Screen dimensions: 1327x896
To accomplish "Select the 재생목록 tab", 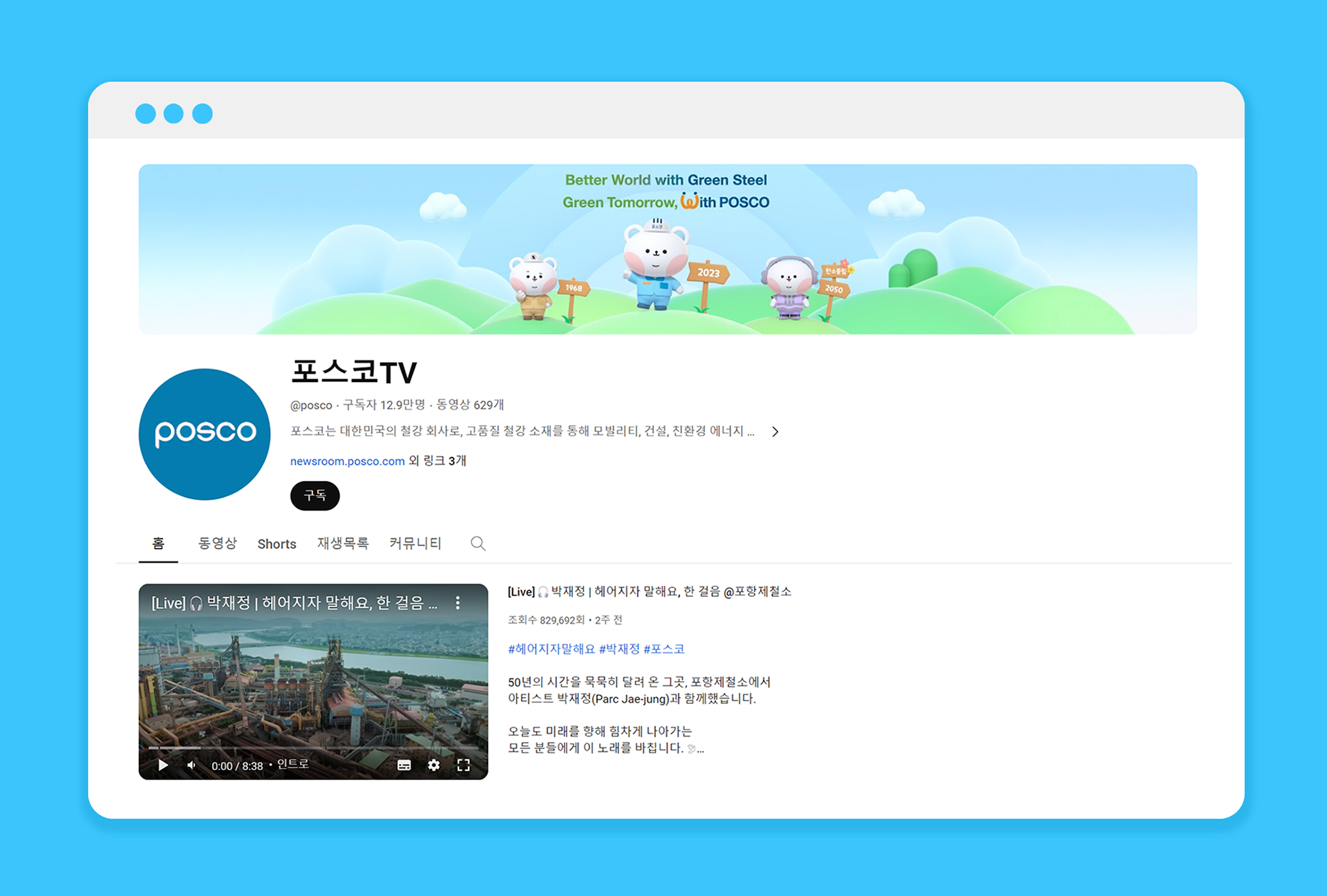I will coord(343,543).
